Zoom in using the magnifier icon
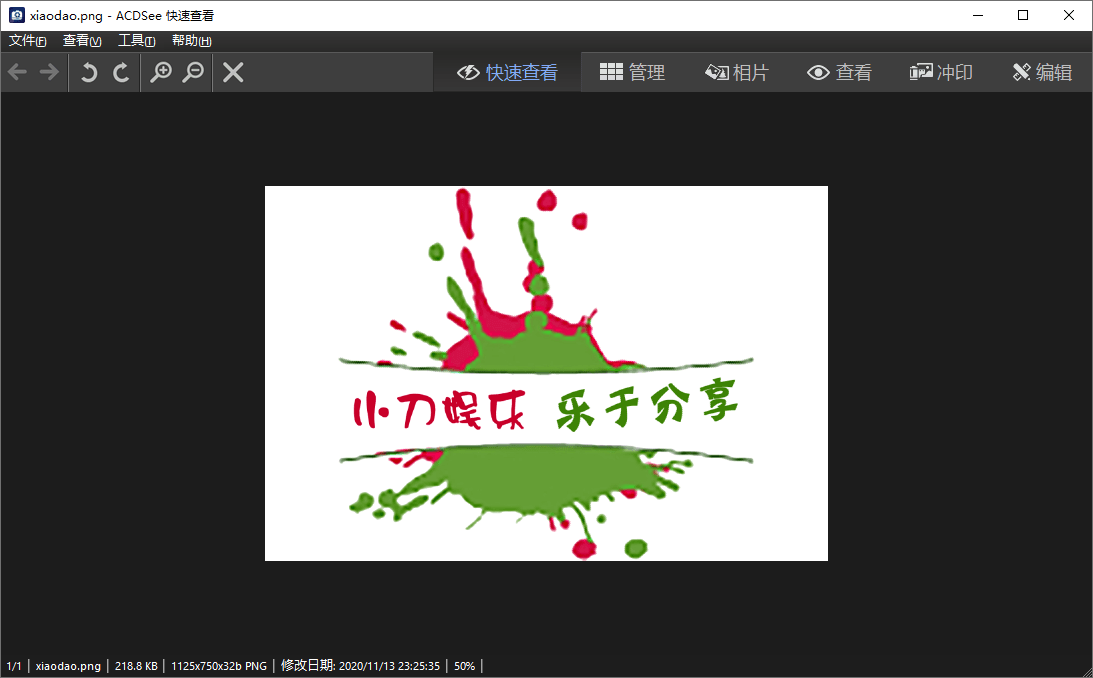The width and height of the screenshot is (1093, 678). (x=162, y=72)
